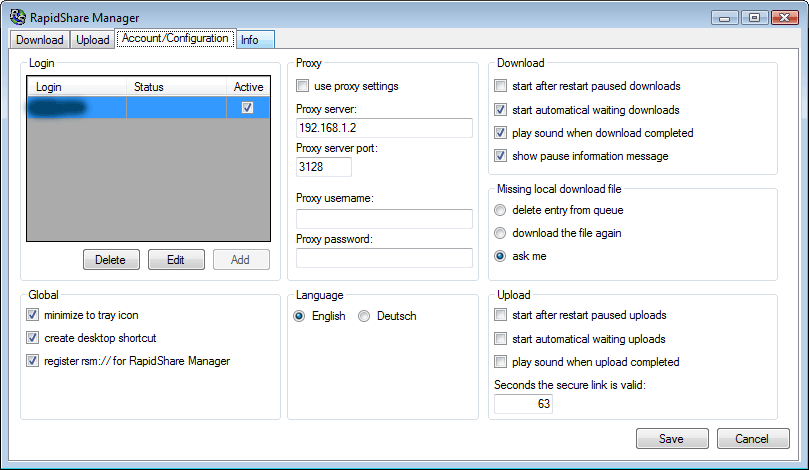Uncheck the Active checkbox for the login
Viewport: 809px width, 470px height.
[248, 107]
